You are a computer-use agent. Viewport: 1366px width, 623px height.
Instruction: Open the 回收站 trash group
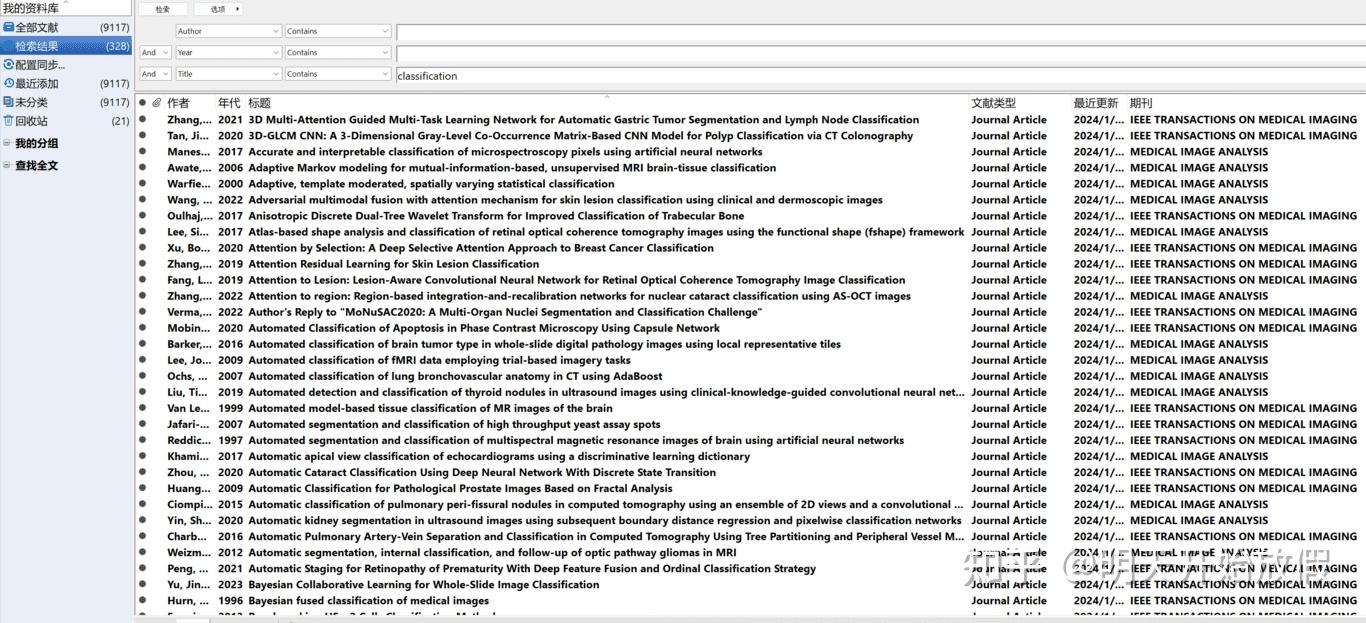pyautogui.click(x=66, y=121)
